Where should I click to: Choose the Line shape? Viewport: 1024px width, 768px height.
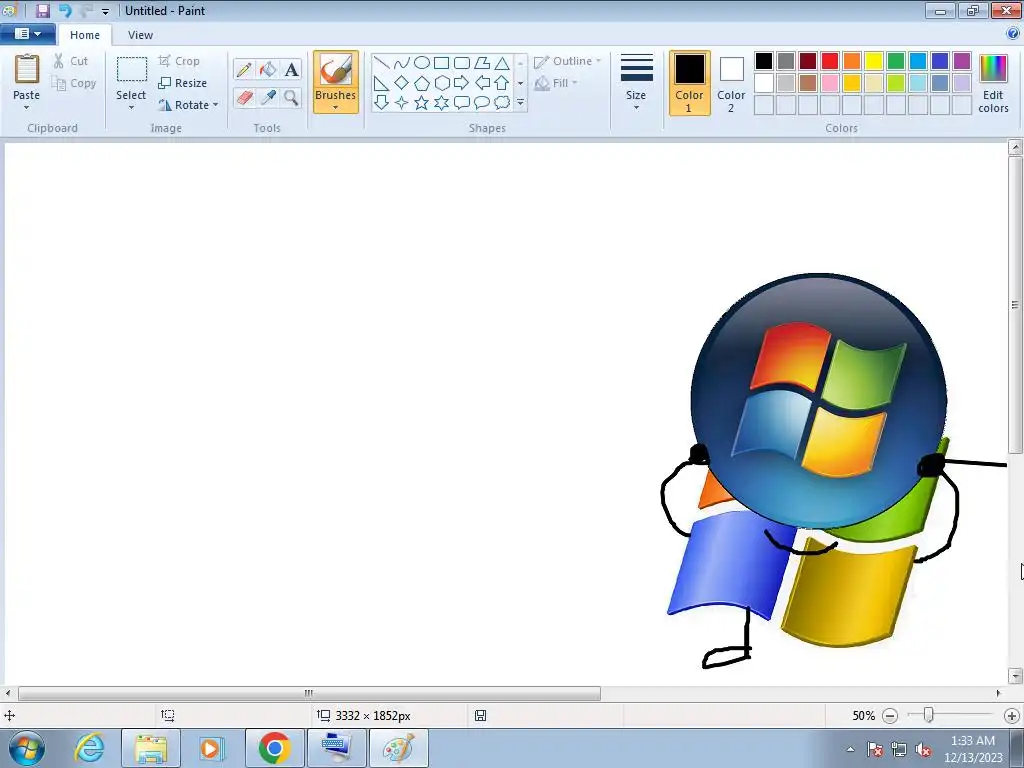click(x=382, y=63)
